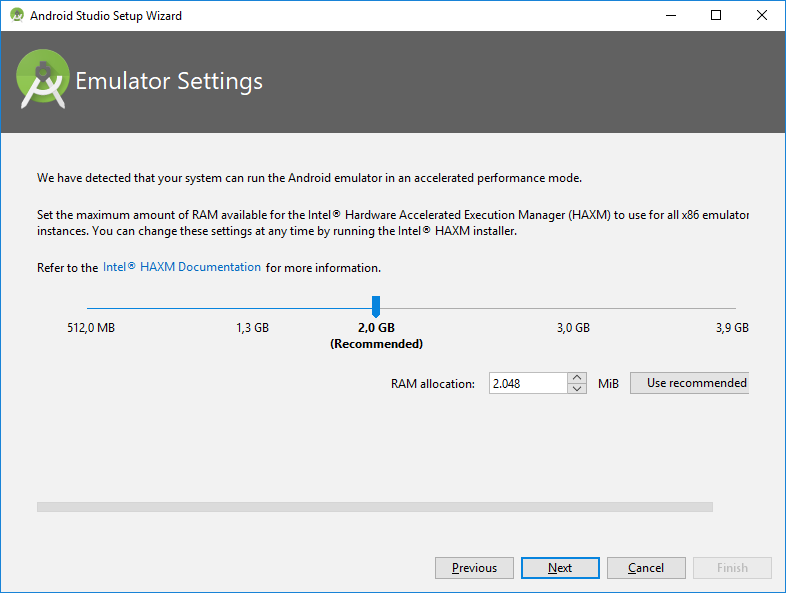Pick the 3,9 GB maximum slider mark
The width and height of the screenshot is (786, 593).
(735, 309)
